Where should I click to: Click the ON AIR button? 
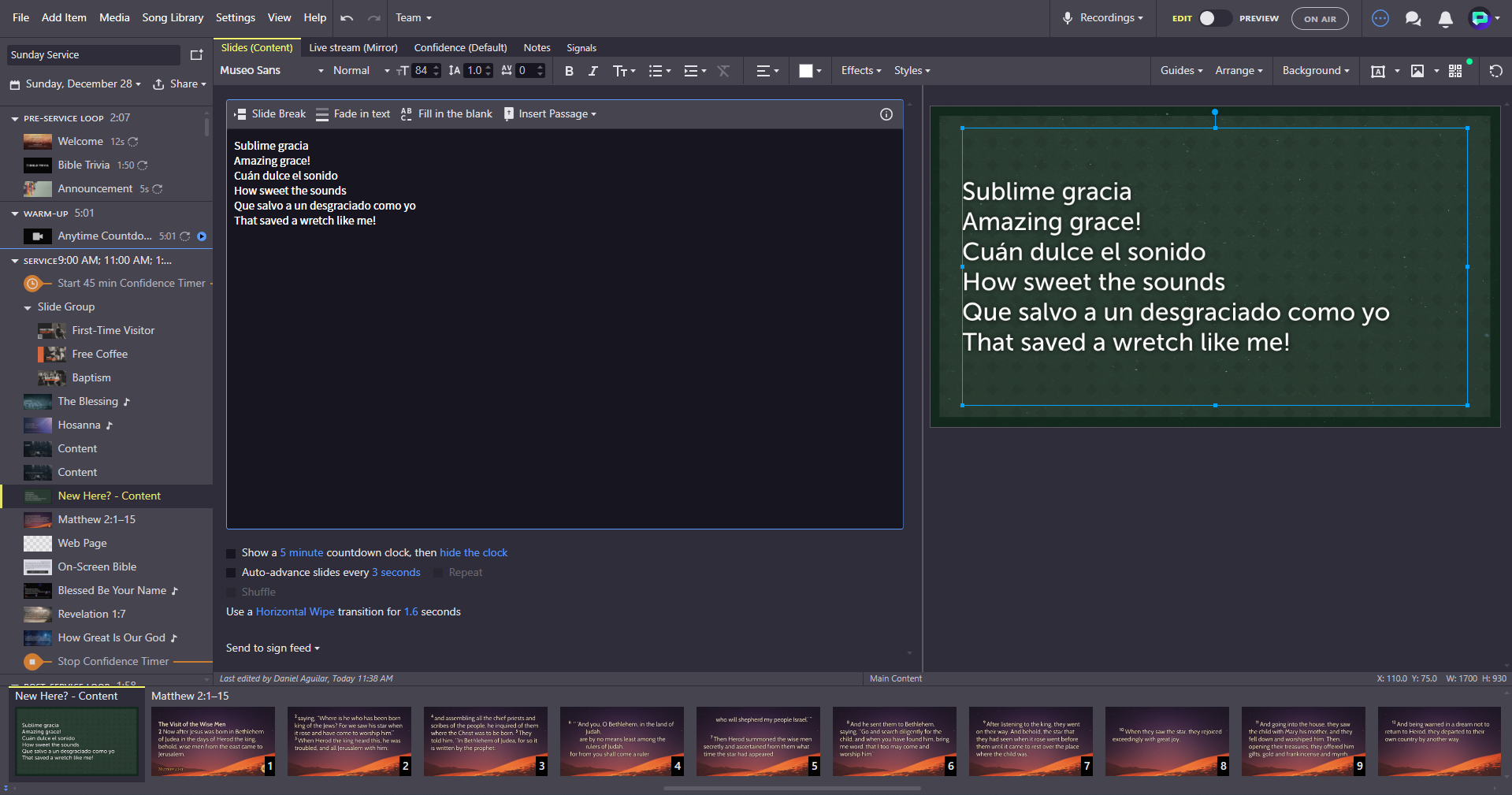coord(1319,19)
